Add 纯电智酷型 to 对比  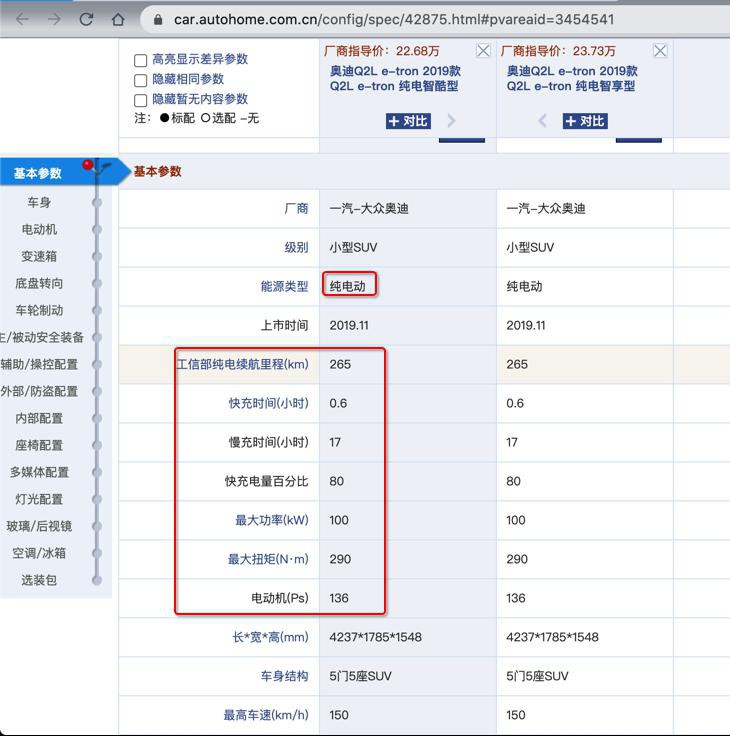tap(408, 121)
